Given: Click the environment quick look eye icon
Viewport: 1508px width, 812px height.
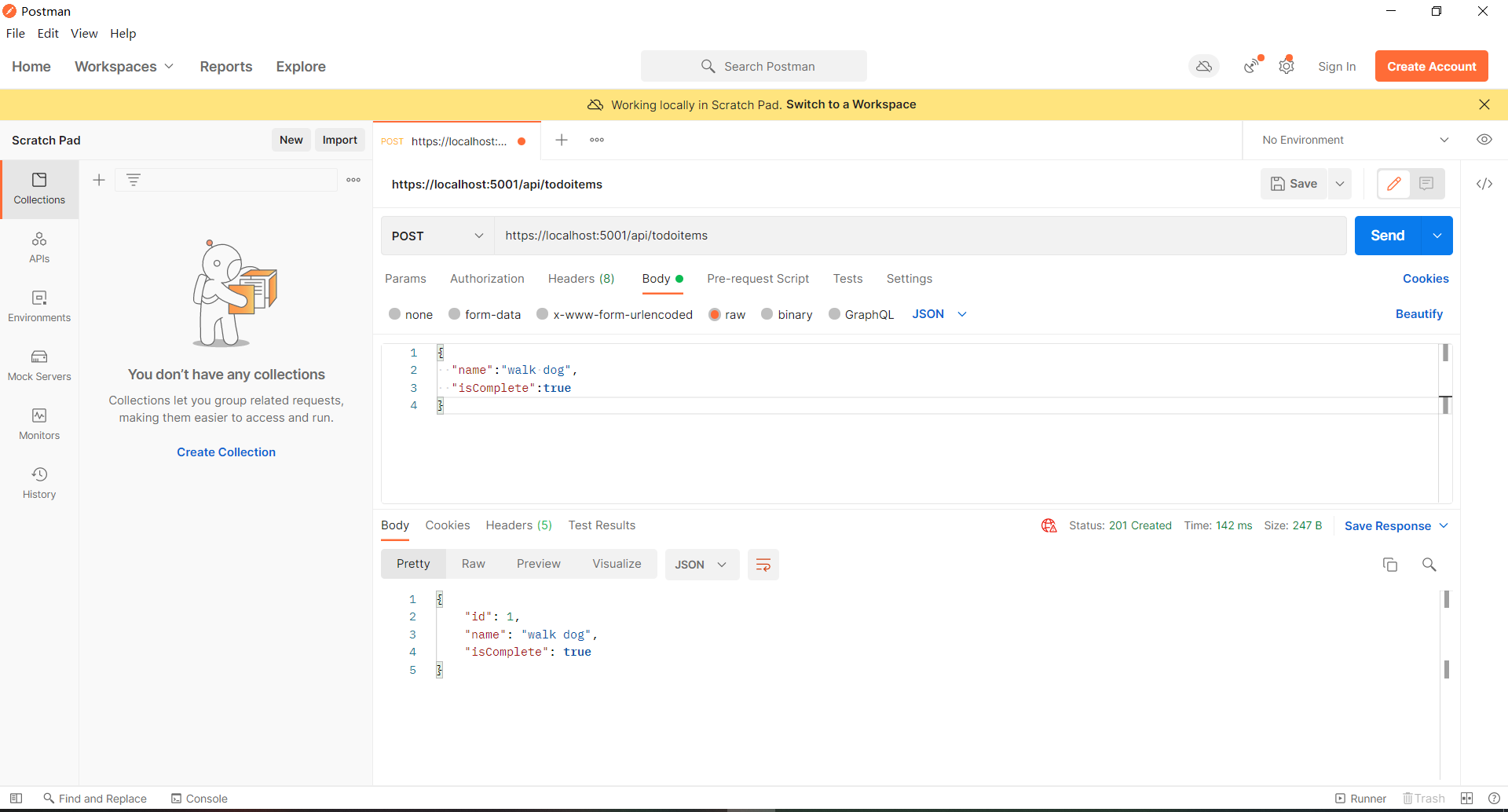Looking at the screenshot, I should coord(1484,140).
